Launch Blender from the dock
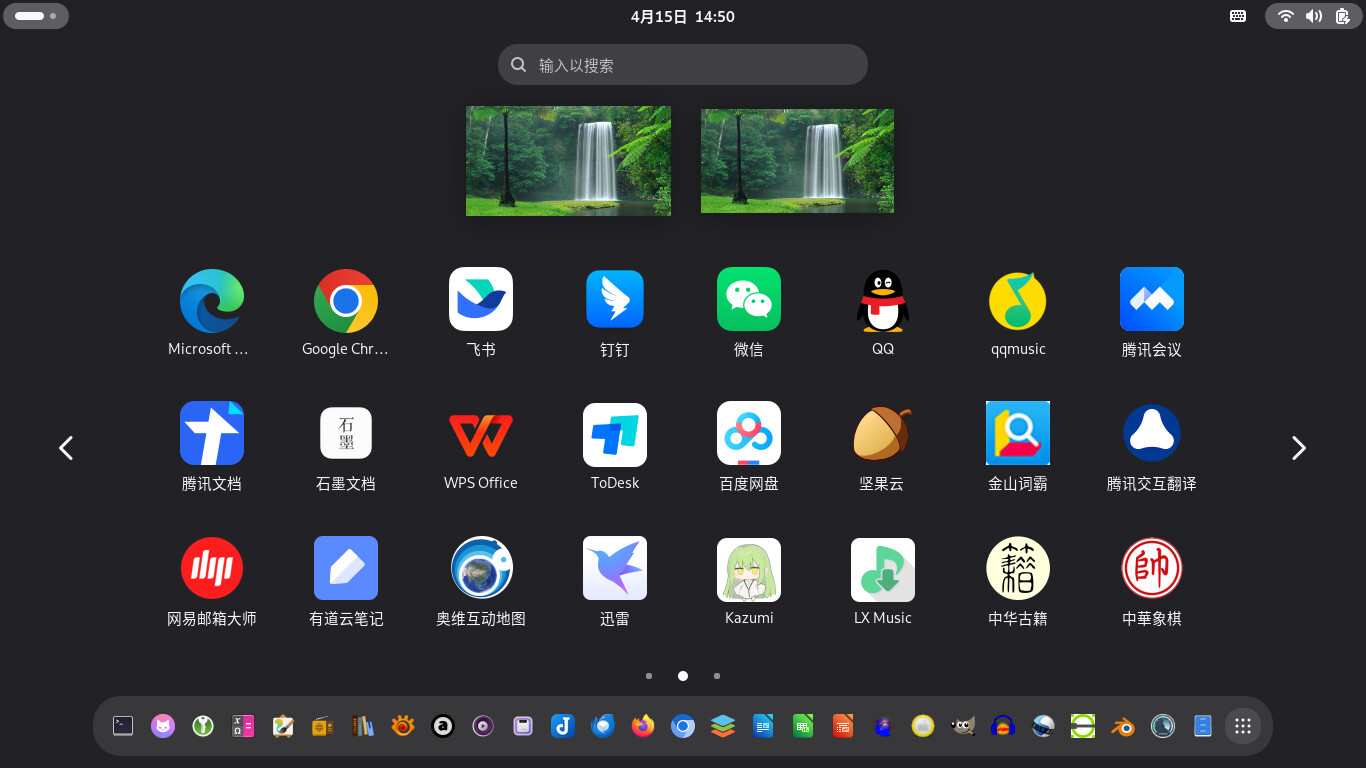Image resolution: width=1366 pixels, height=768 pixels. coord(1123,726)
